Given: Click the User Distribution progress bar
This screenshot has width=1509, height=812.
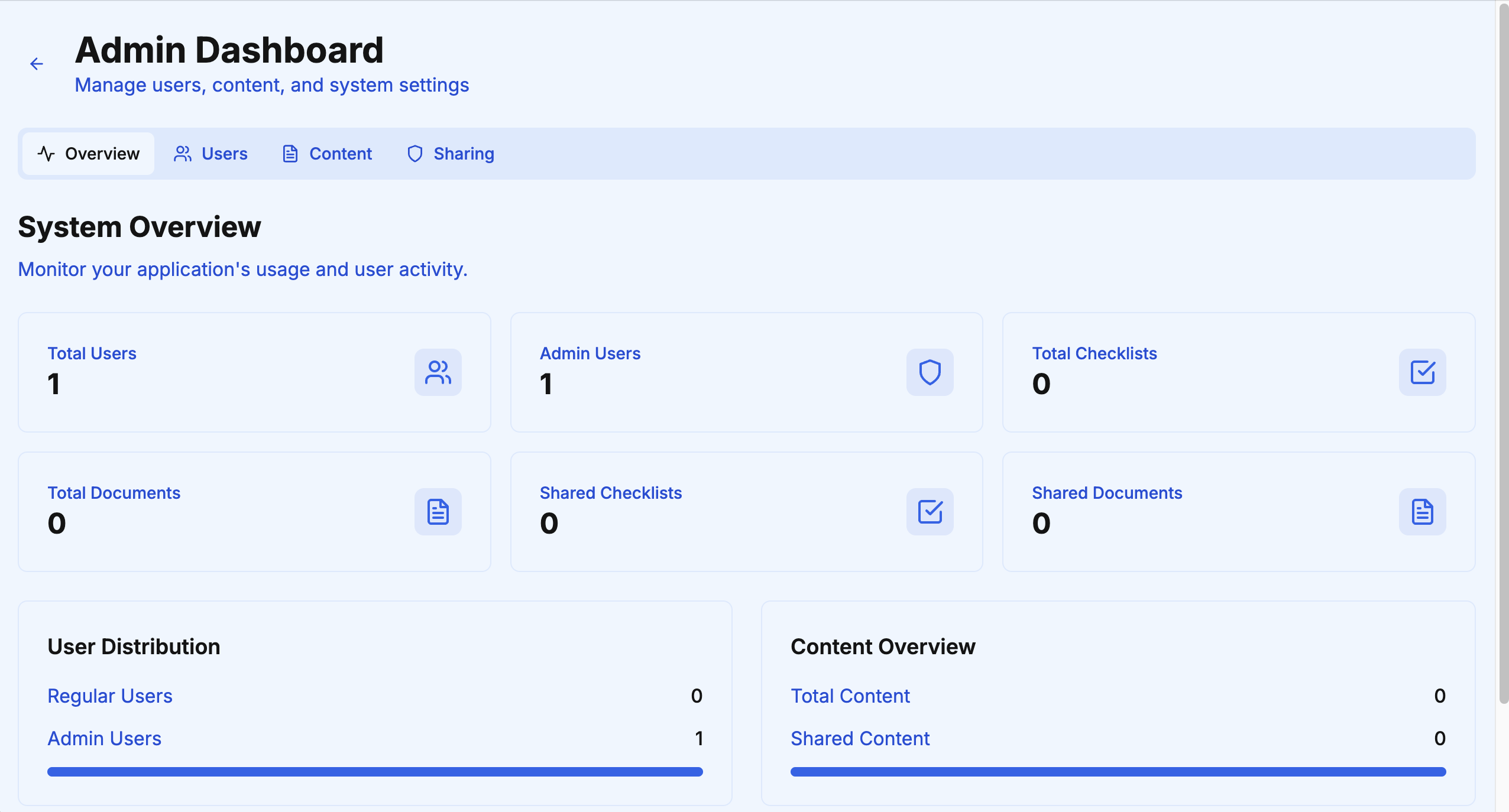Looking at the screenshot, I should point(375,772).
